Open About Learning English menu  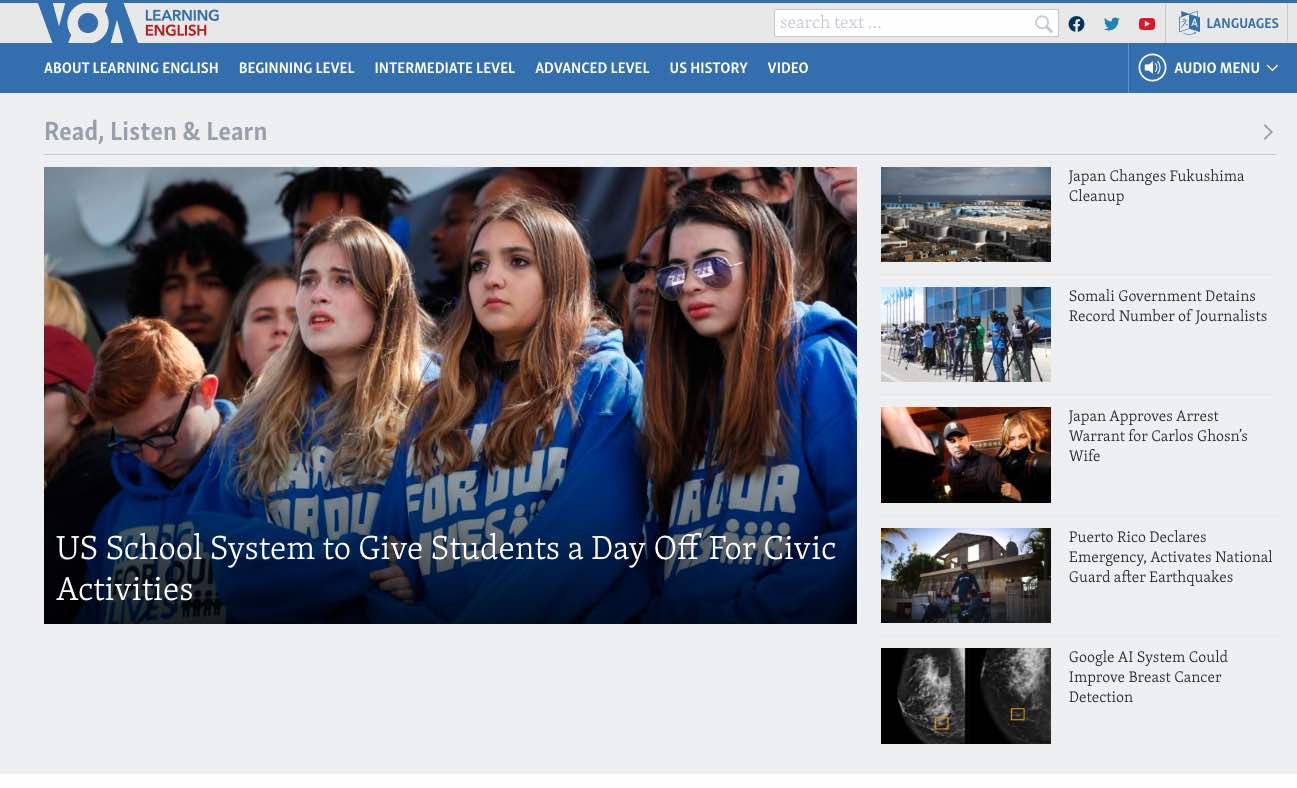point(131,68)
